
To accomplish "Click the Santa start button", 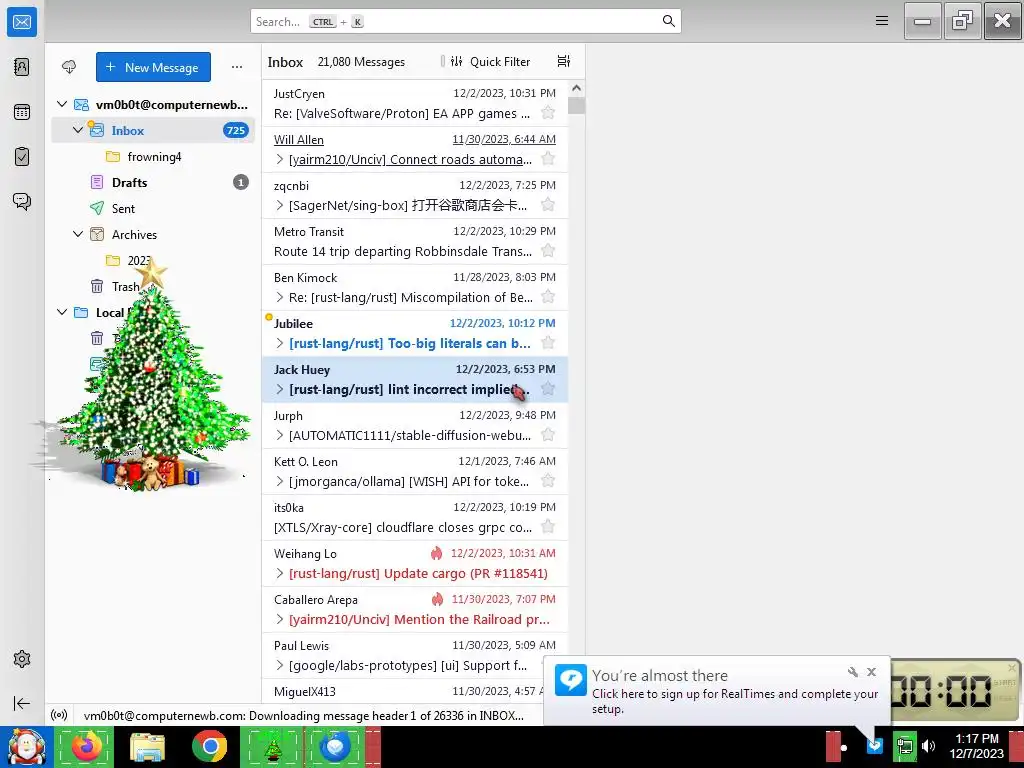I will tap(25, 746).
